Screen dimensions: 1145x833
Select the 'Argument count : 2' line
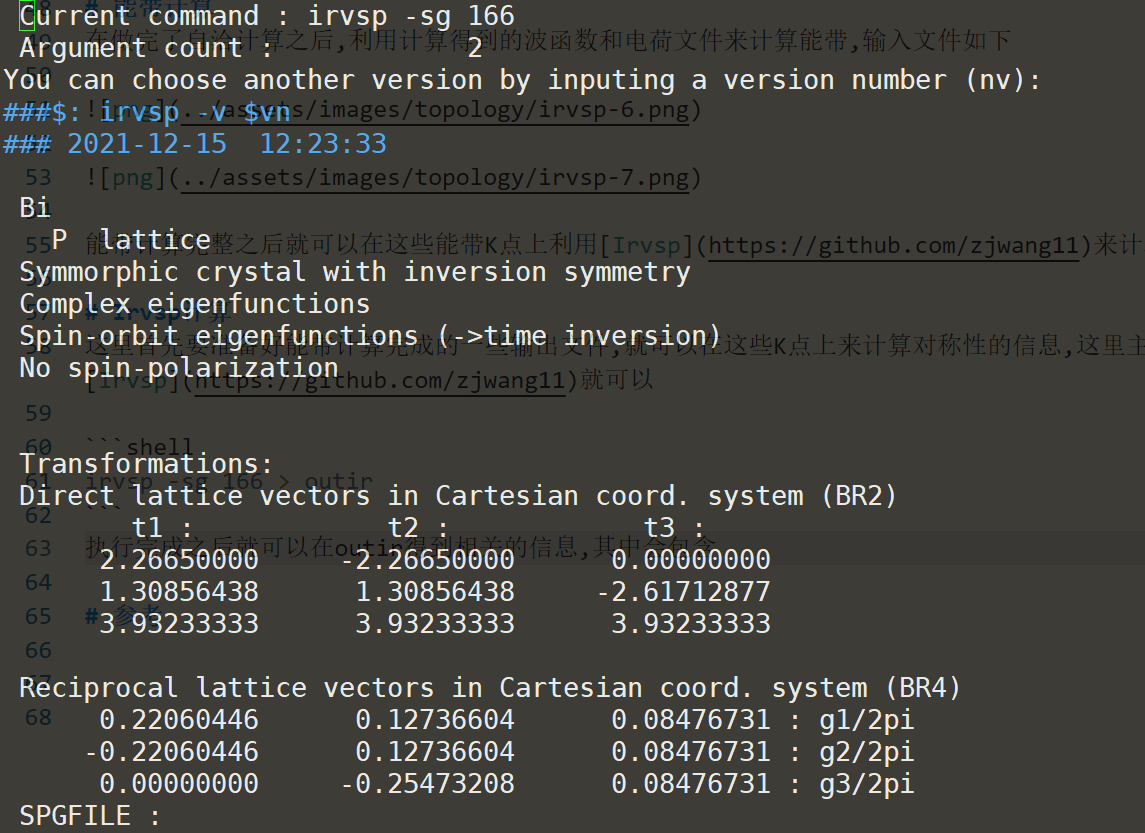coord(251,48)
